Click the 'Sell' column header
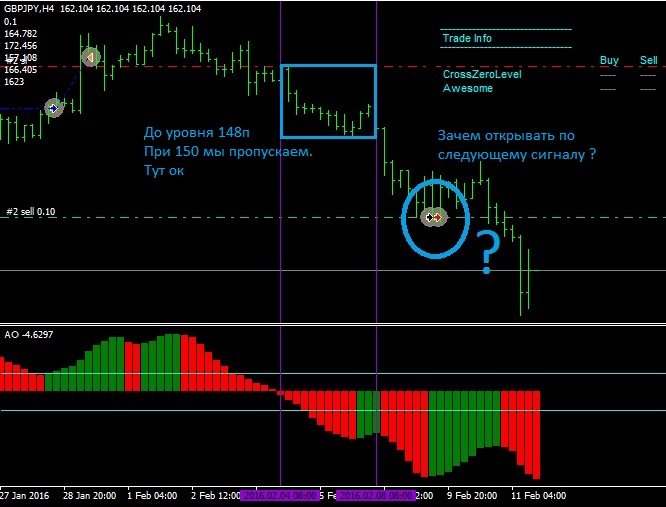Viewport: 666px width, 507px height. 649,60
